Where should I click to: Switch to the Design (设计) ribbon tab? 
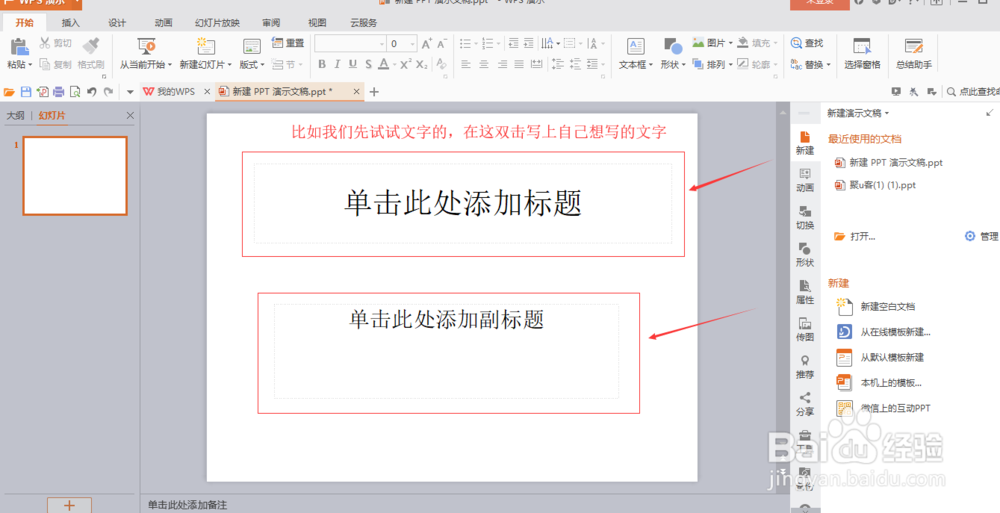[x=117, y=22]
